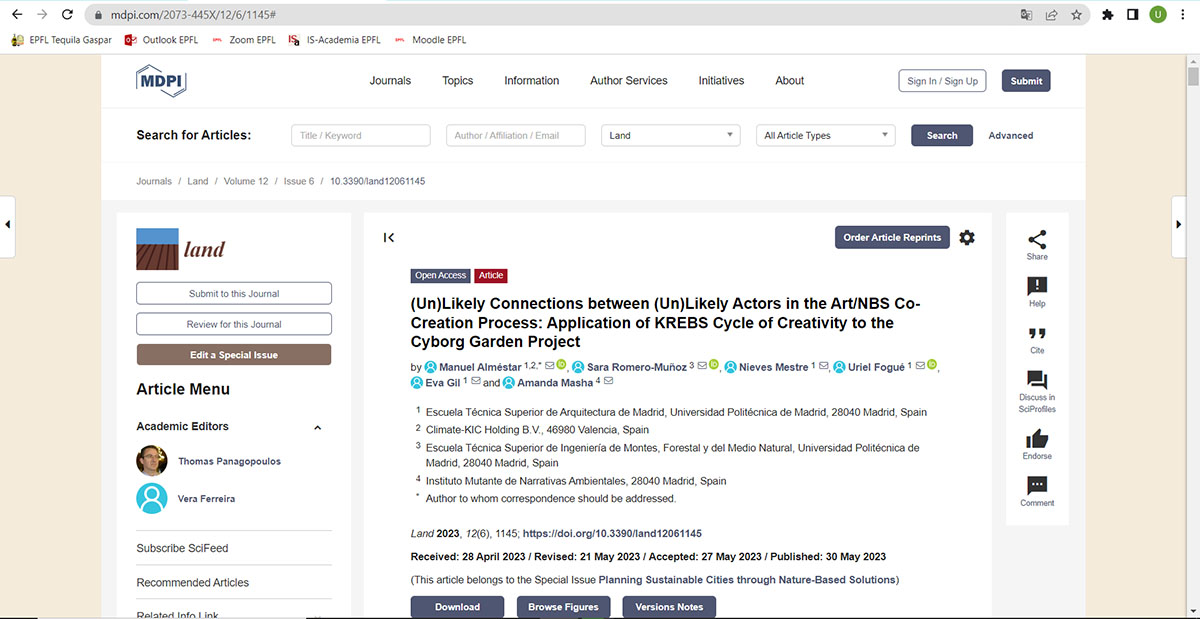
Task: Open the Comment speech bubble icon
Action: tap(1037, 486)
